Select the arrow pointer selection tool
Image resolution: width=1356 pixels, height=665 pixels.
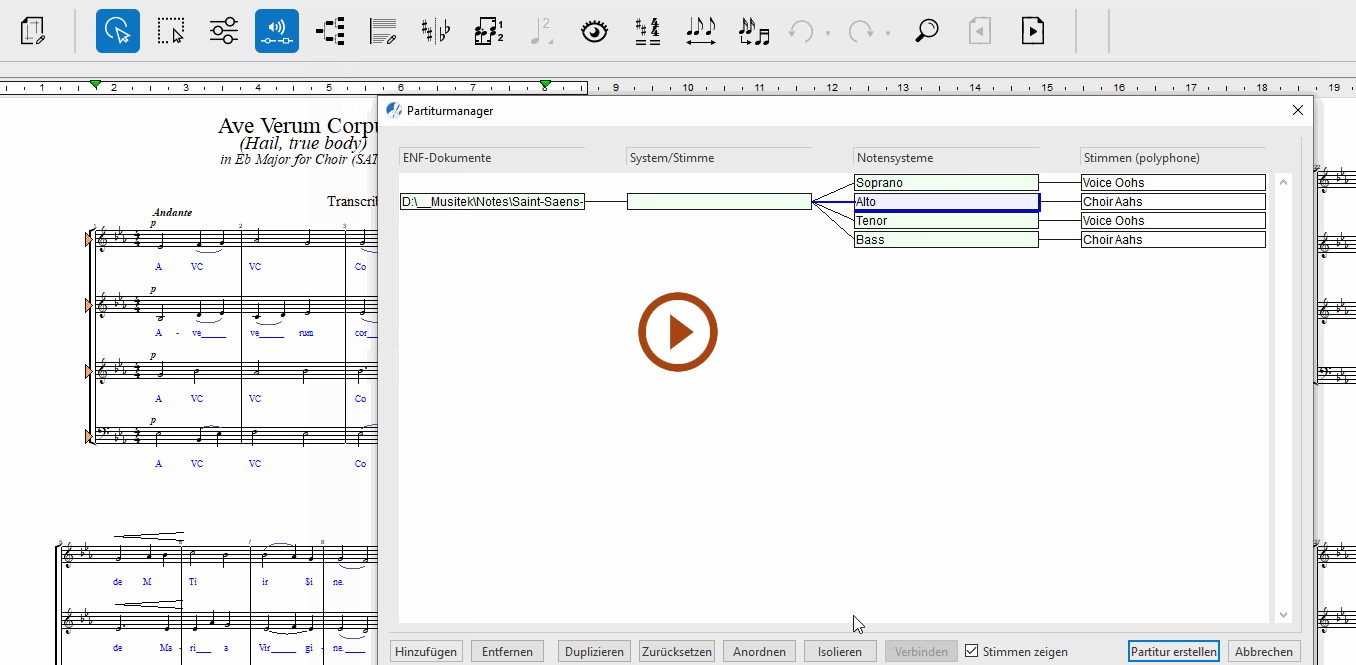click(118, 31)
